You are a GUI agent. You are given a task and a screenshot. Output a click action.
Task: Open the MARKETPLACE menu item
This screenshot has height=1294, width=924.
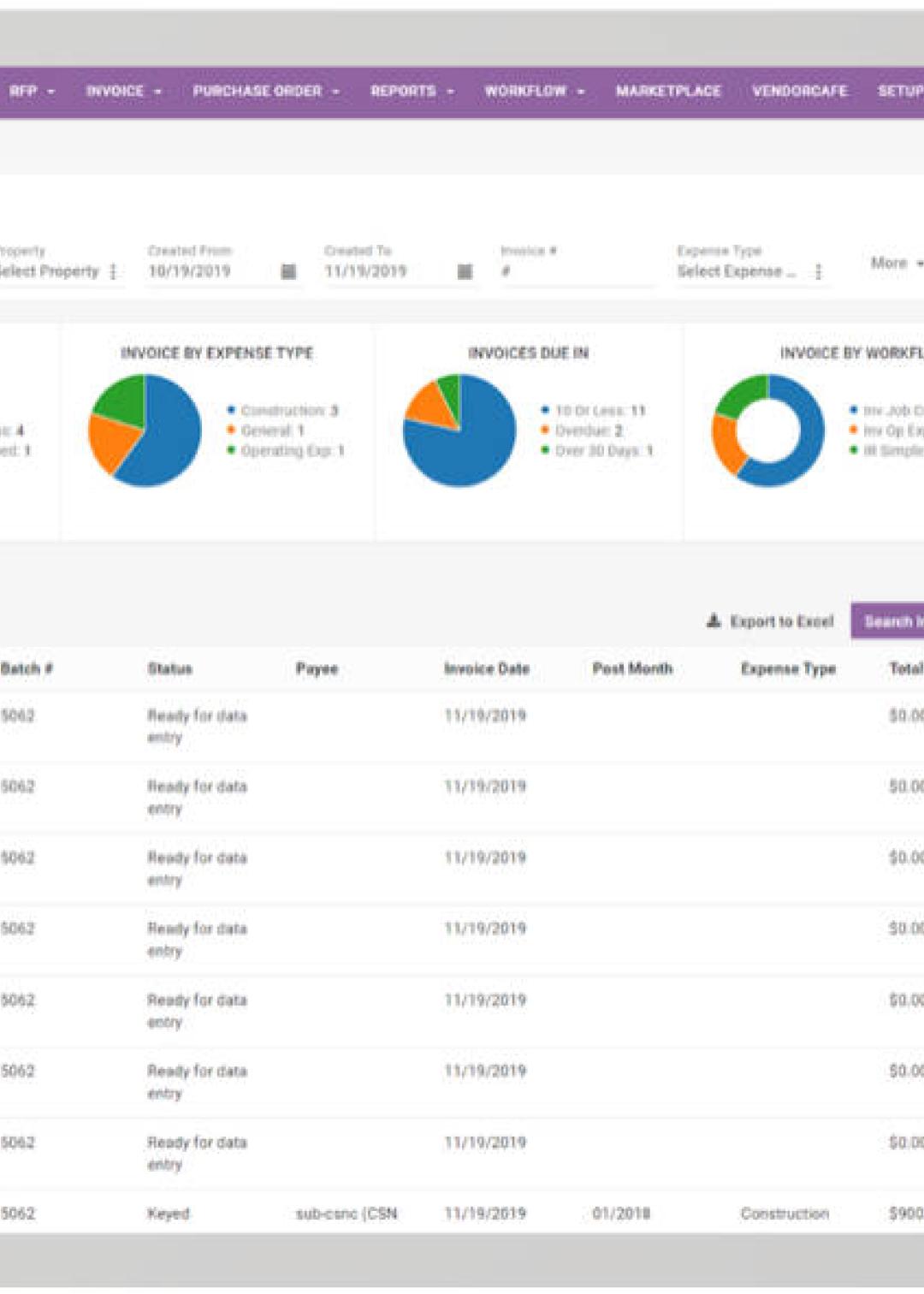668,91
